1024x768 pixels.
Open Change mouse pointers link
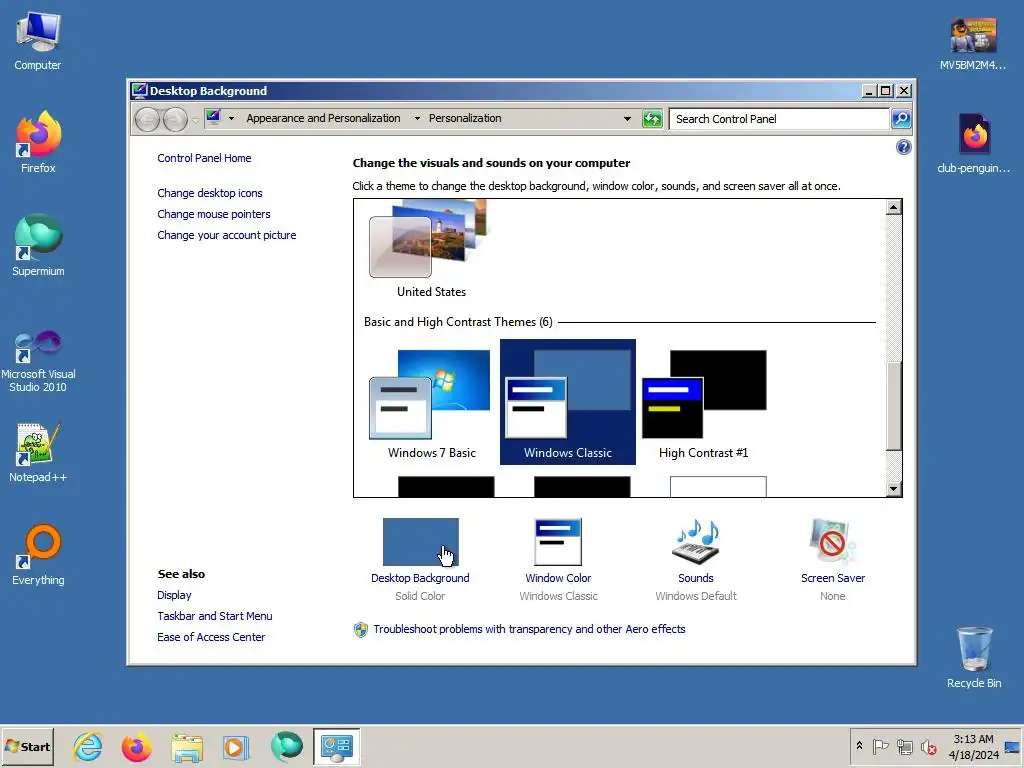(214, 214)
